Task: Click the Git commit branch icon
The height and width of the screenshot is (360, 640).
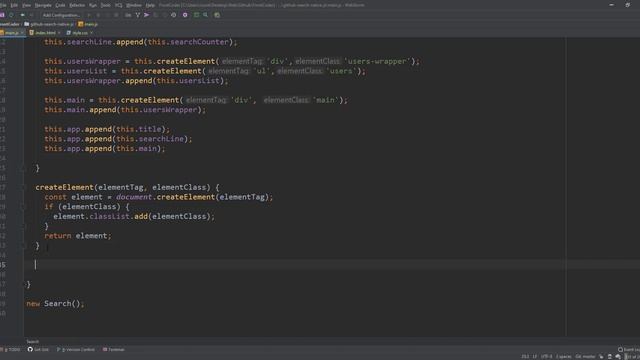Action: 138,15
